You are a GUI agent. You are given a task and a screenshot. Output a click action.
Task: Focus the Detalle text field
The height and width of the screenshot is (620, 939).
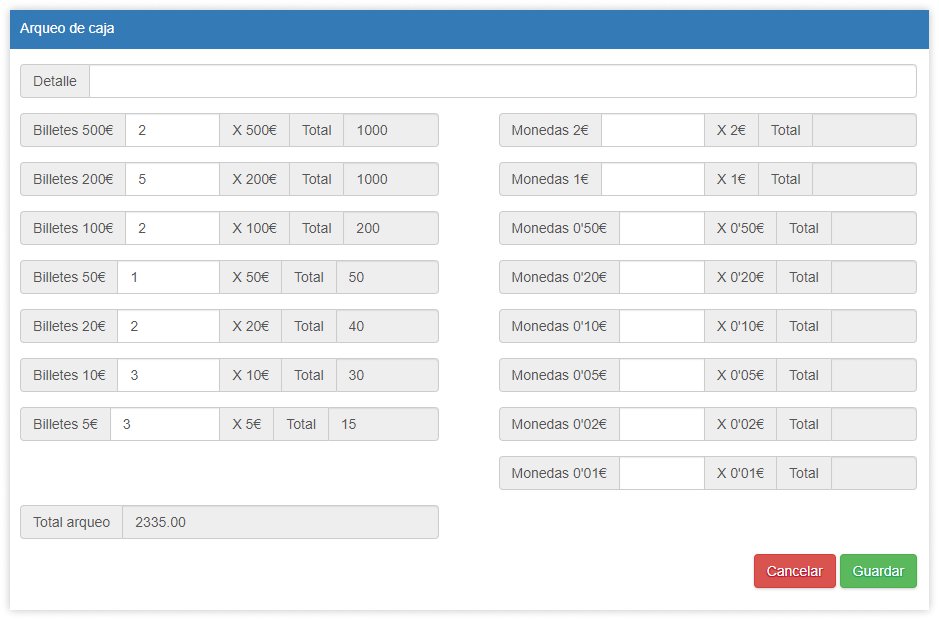pyautogui.click(x=502, y=81)
